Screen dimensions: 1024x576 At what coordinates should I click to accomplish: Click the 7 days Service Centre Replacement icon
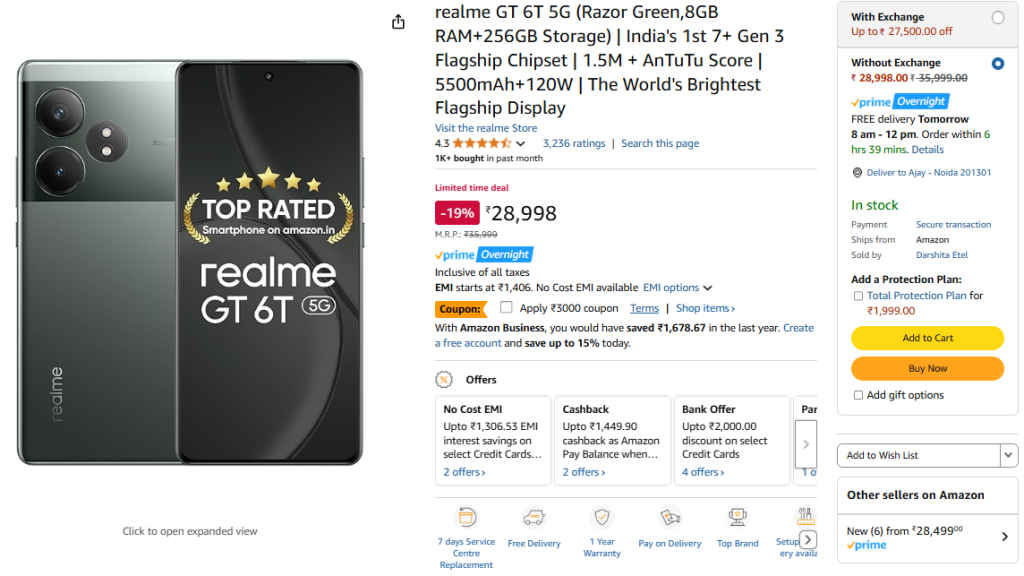coord(466,516)
